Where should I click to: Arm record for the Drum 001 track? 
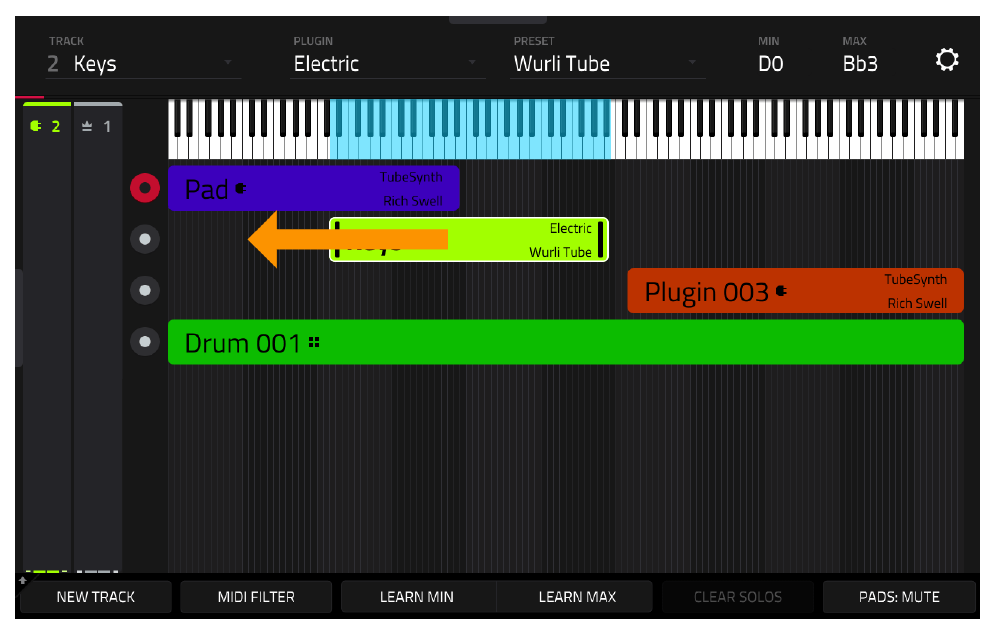coord(145,342)
